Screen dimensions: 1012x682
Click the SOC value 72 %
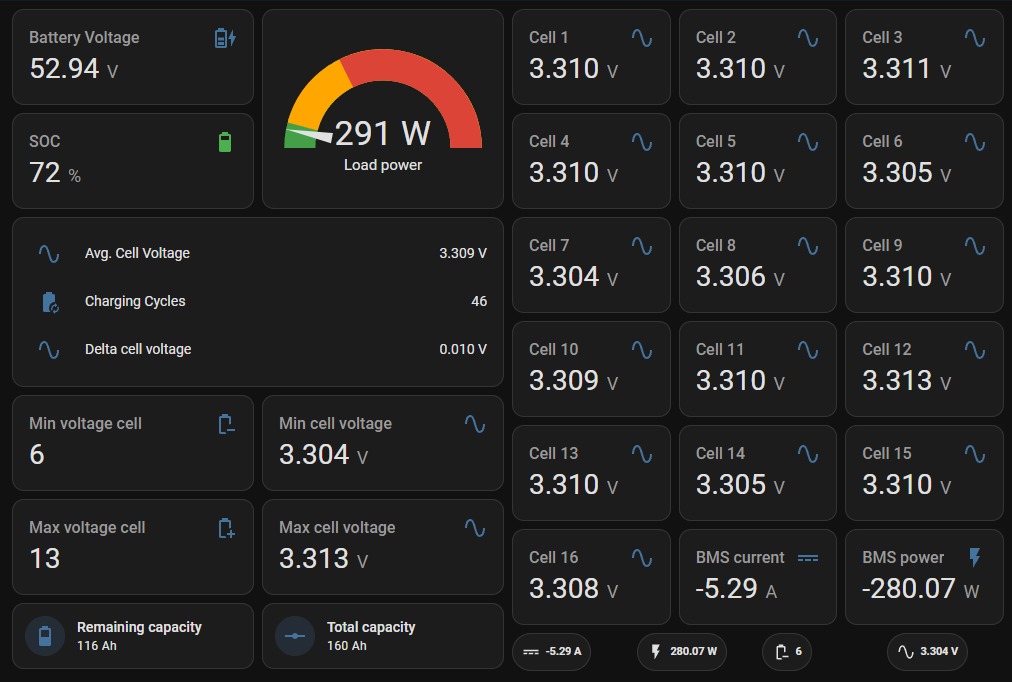point(56,173)
